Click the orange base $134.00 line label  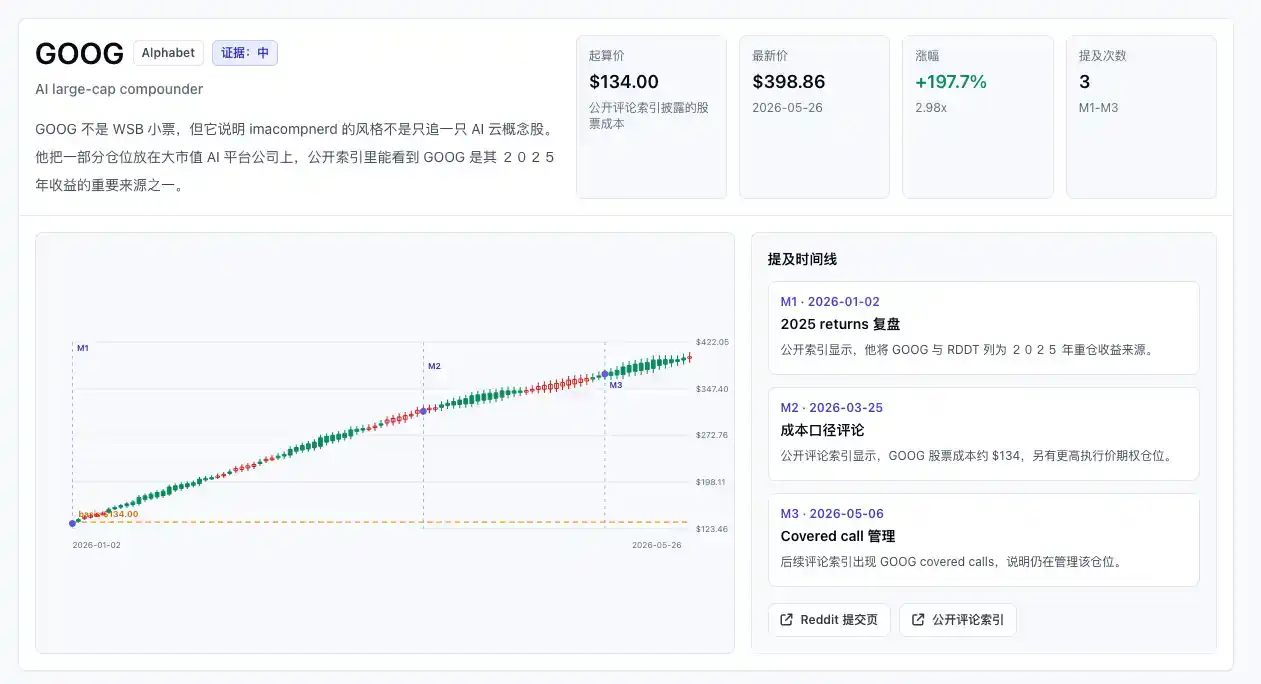coord(109,514)
